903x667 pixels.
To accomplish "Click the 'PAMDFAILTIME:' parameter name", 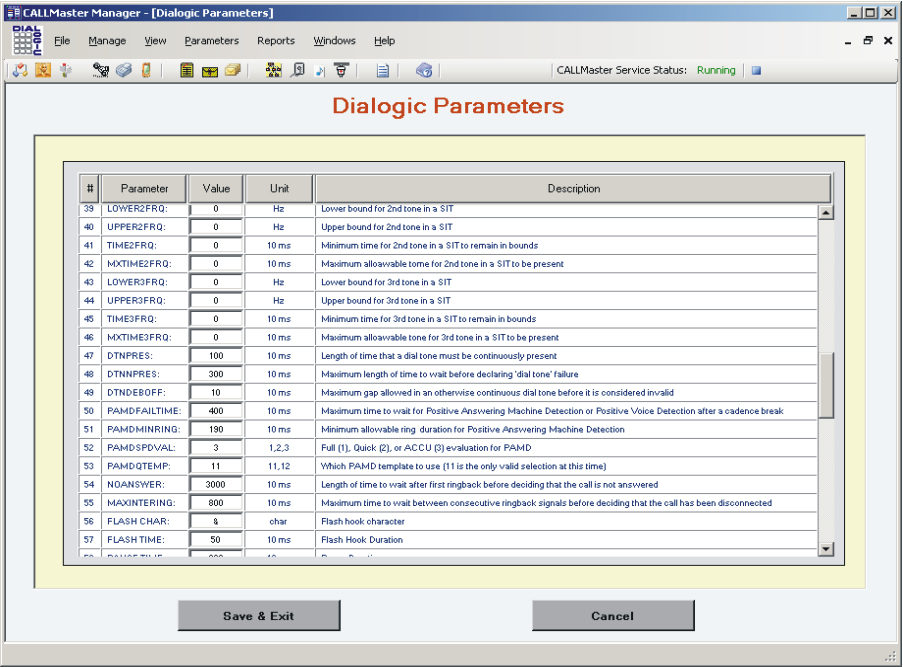I will [x=144, y=411].
